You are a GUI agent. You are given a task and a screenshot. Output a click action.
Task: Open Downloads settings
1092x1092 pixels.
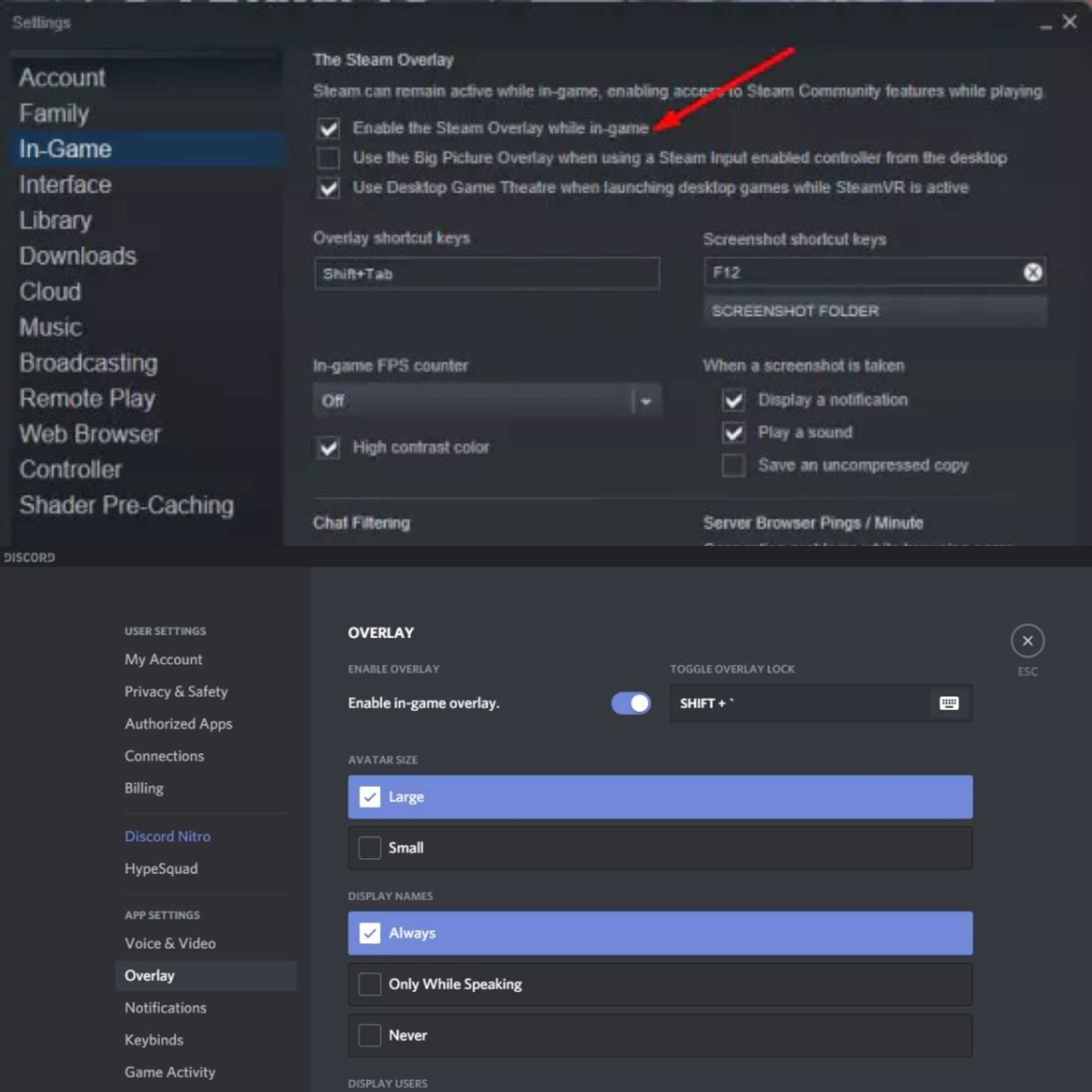pos(78,256)
